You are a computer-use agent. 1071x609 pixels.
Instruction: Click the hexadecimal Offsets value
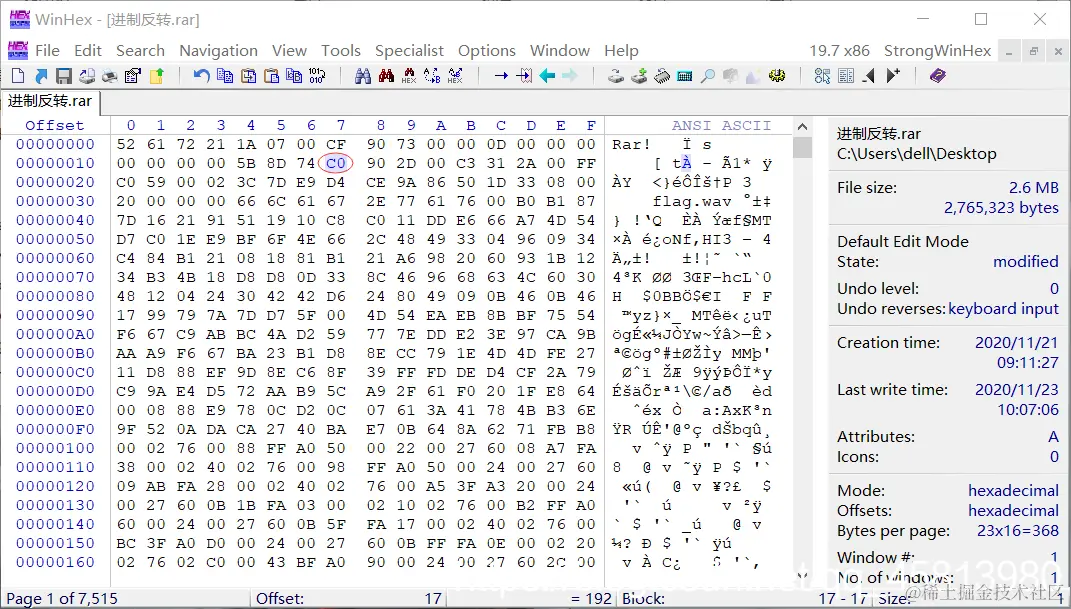[1013, 511]
